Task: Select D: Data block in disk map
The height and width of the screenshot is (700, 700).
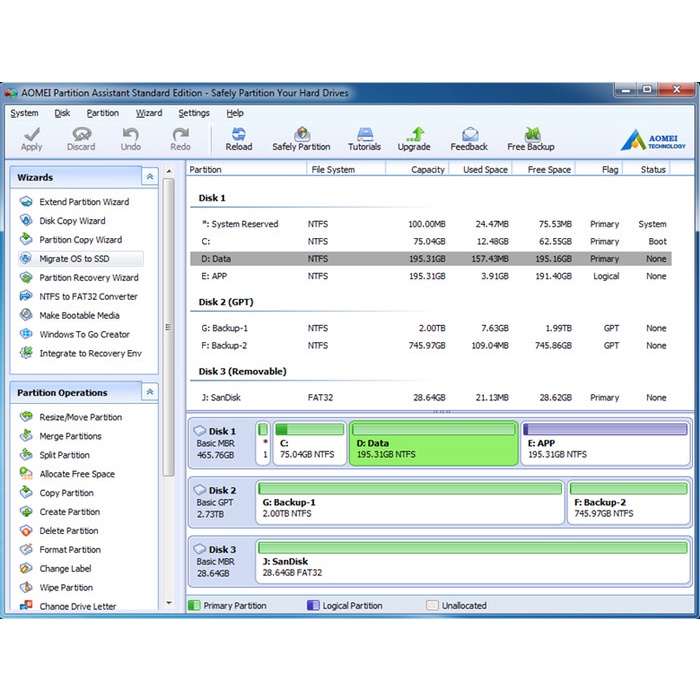Action: pos(433,443)
